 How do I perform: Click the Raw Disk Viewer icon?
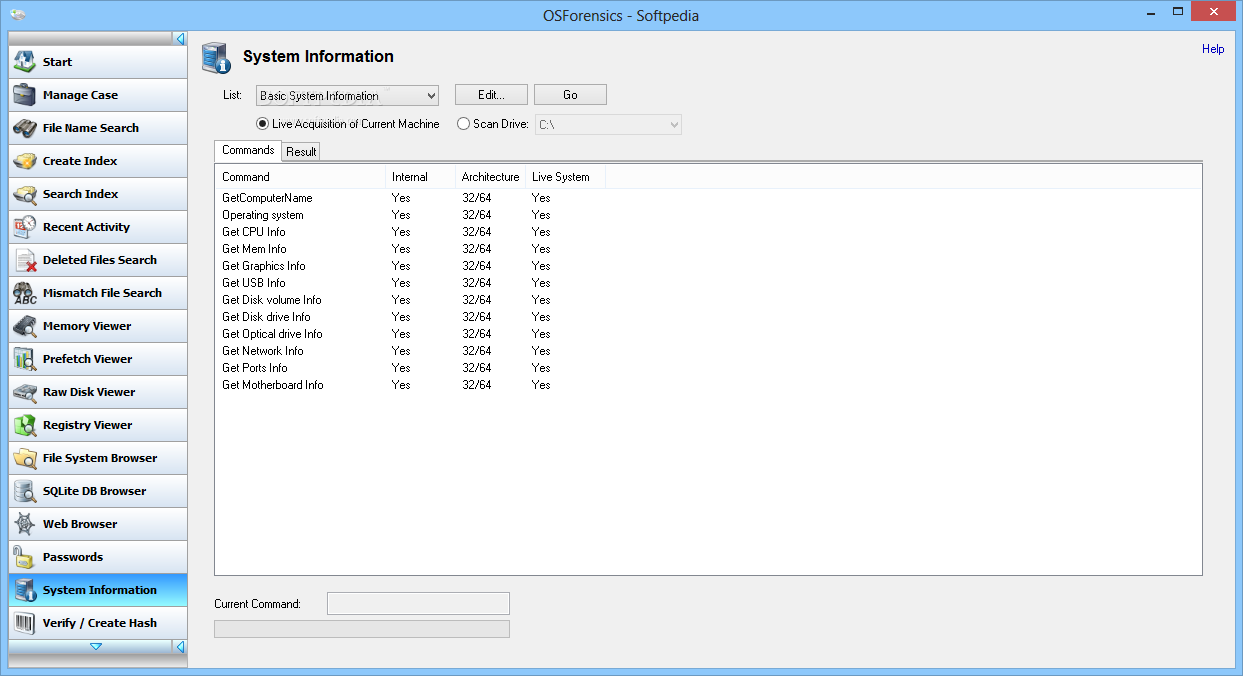(x=25, y=392)
